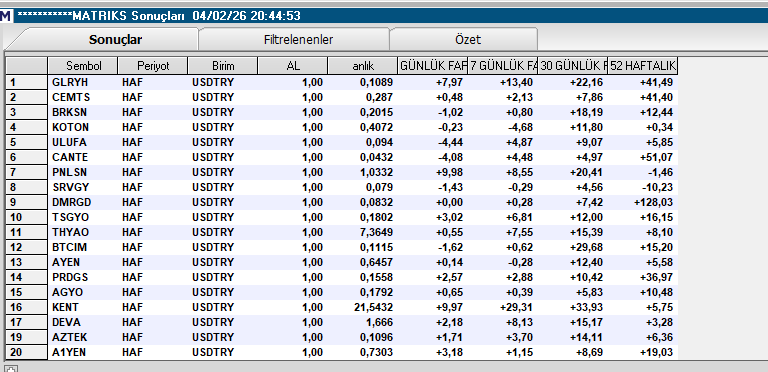Click KENT's anlık value 21,5432
The height and width of the screenshot is (372, 768).
[373, 307]
